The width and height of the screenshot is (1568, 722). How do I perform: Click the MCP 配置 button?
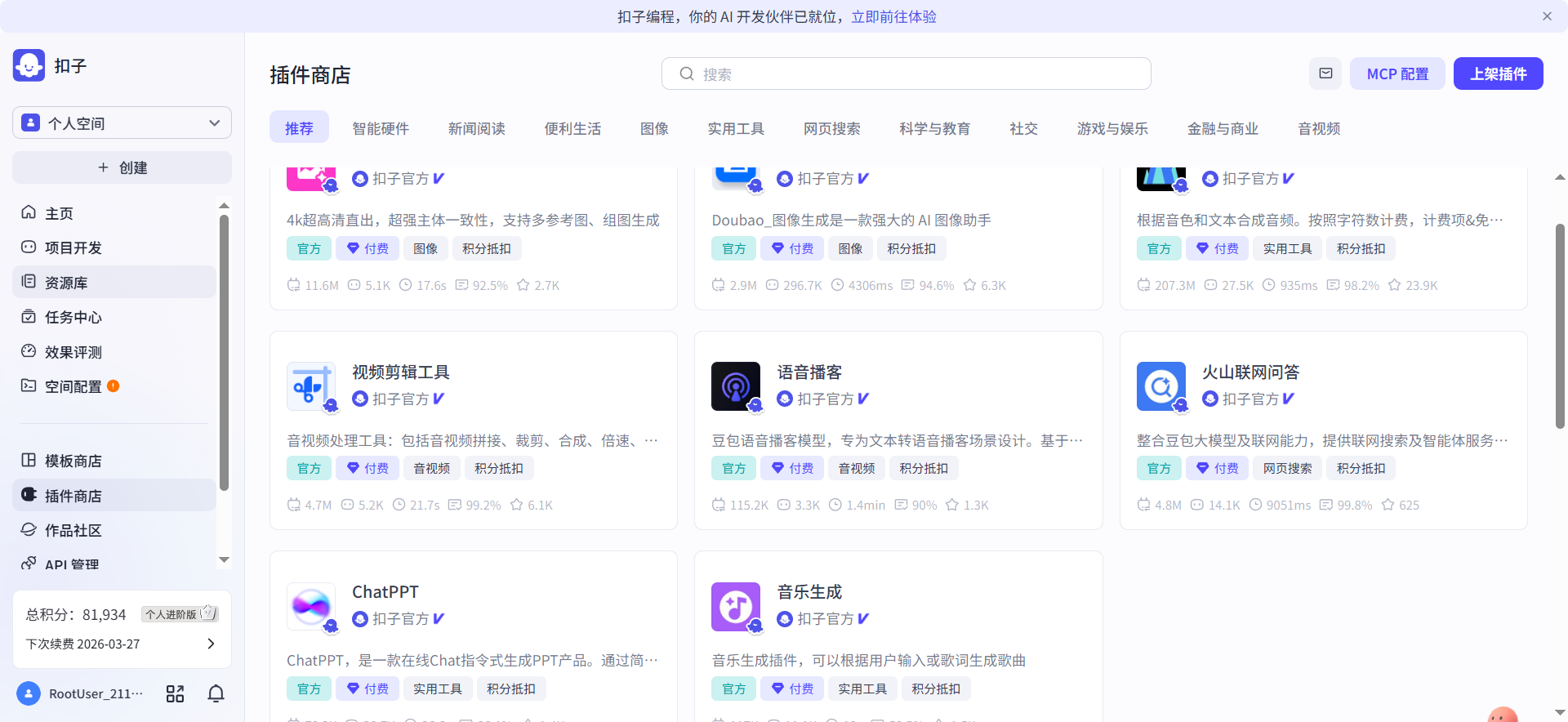pos(1397,74)
